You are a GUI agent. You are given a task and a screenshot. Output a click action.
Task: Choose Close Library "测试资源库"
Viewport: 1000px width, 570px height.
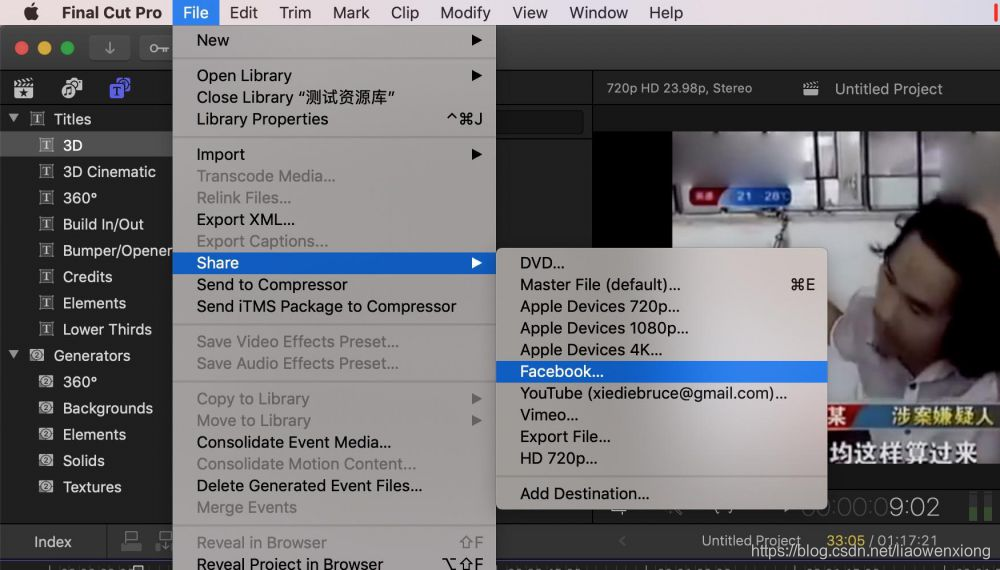334,97
